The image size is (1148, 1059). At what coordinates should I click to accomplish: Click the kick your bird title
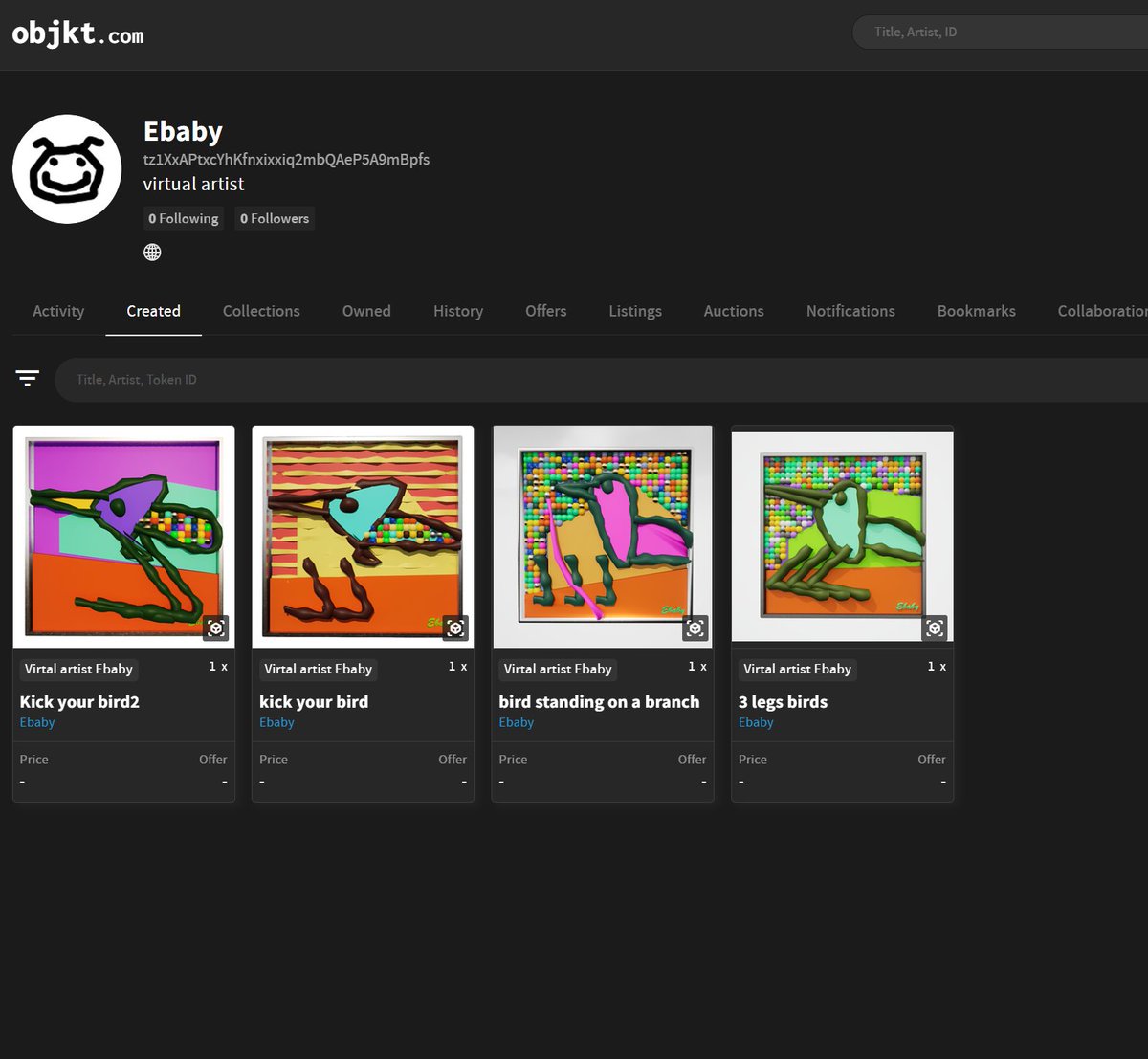[314, 702]
